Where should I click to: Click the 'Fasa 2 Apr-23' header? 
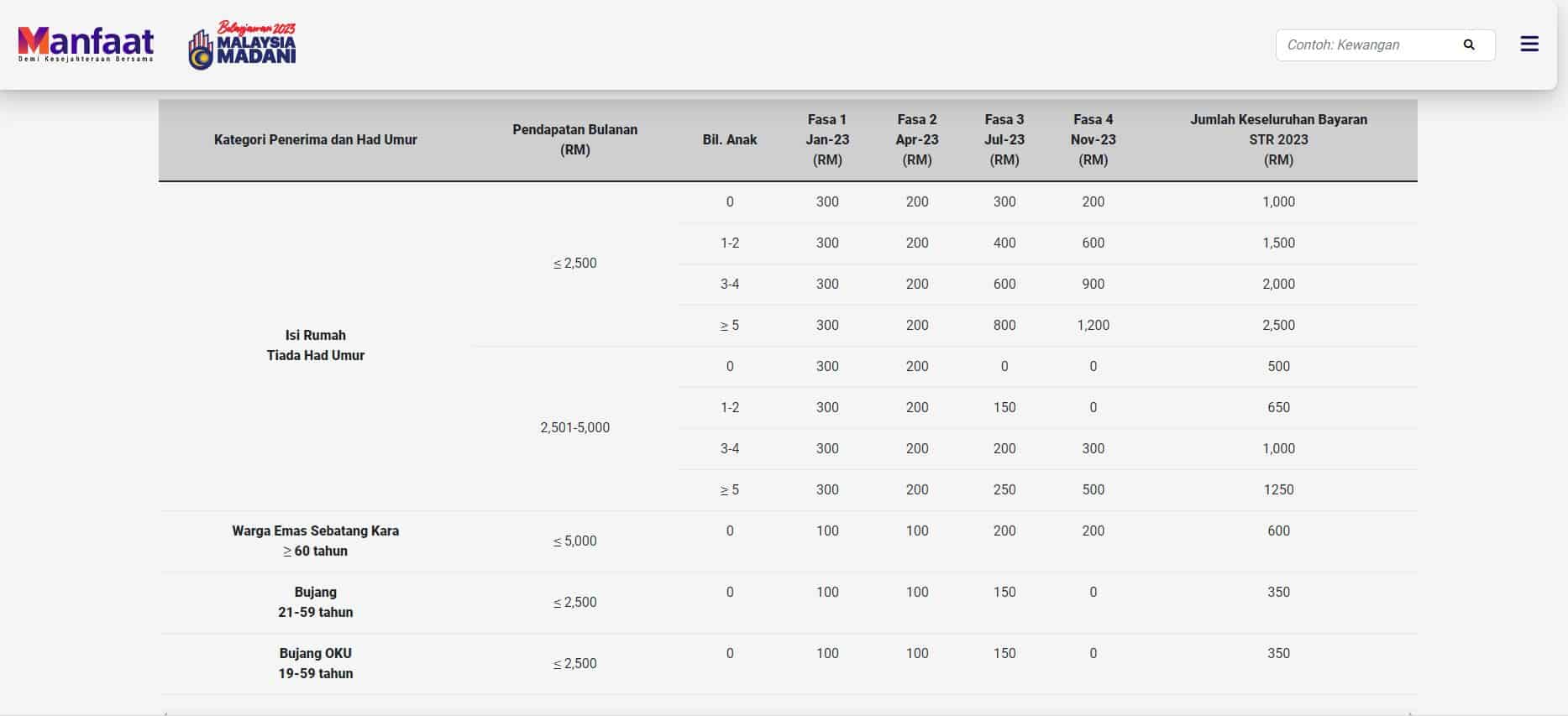point(917,139)
